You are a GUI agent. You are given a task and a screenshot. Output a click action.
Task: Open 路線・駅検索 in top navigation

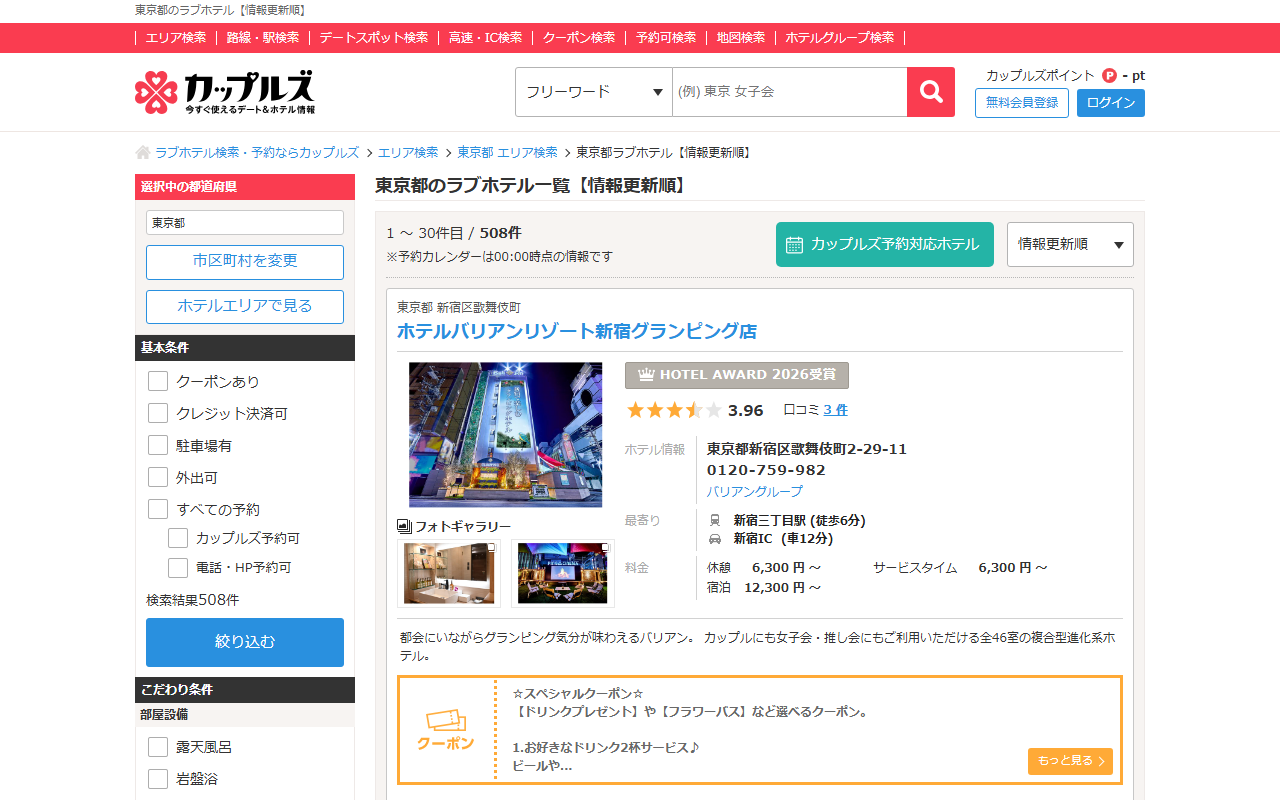pos(263,38)
